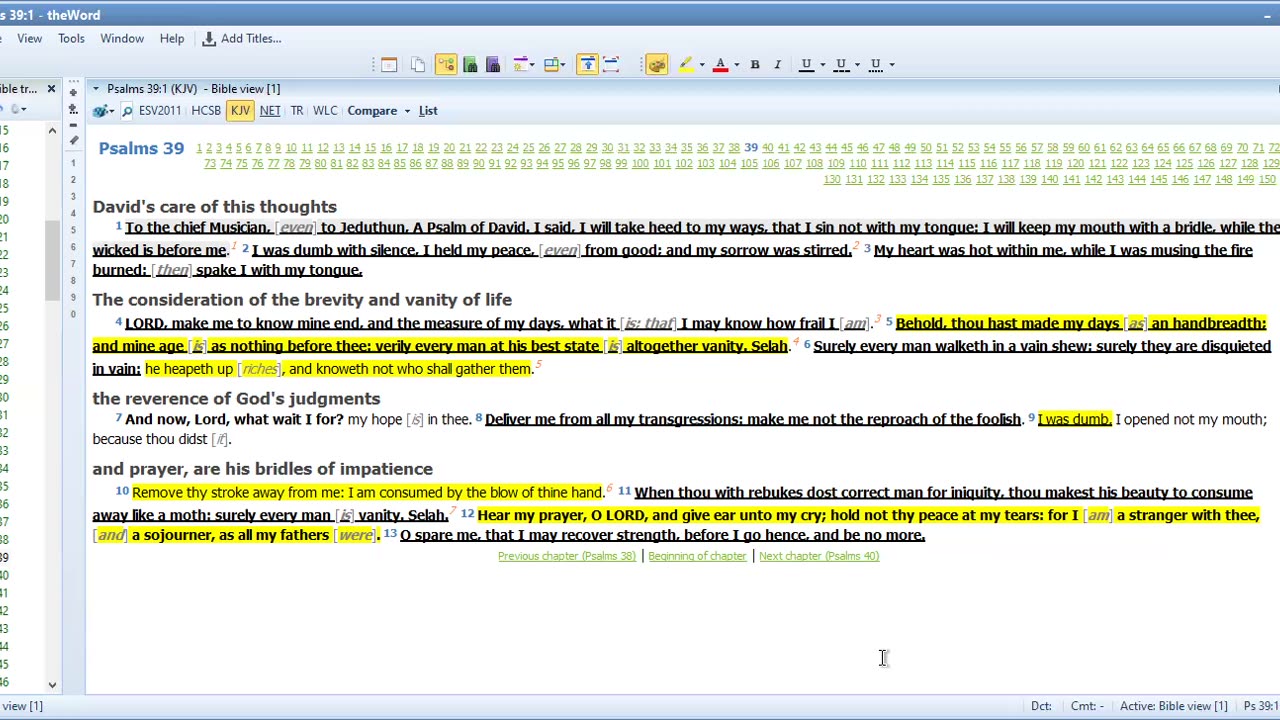Switch to the TR Bible version
Image resolution: width=1280 pixels, height=720 pixels.
point(297,110)
